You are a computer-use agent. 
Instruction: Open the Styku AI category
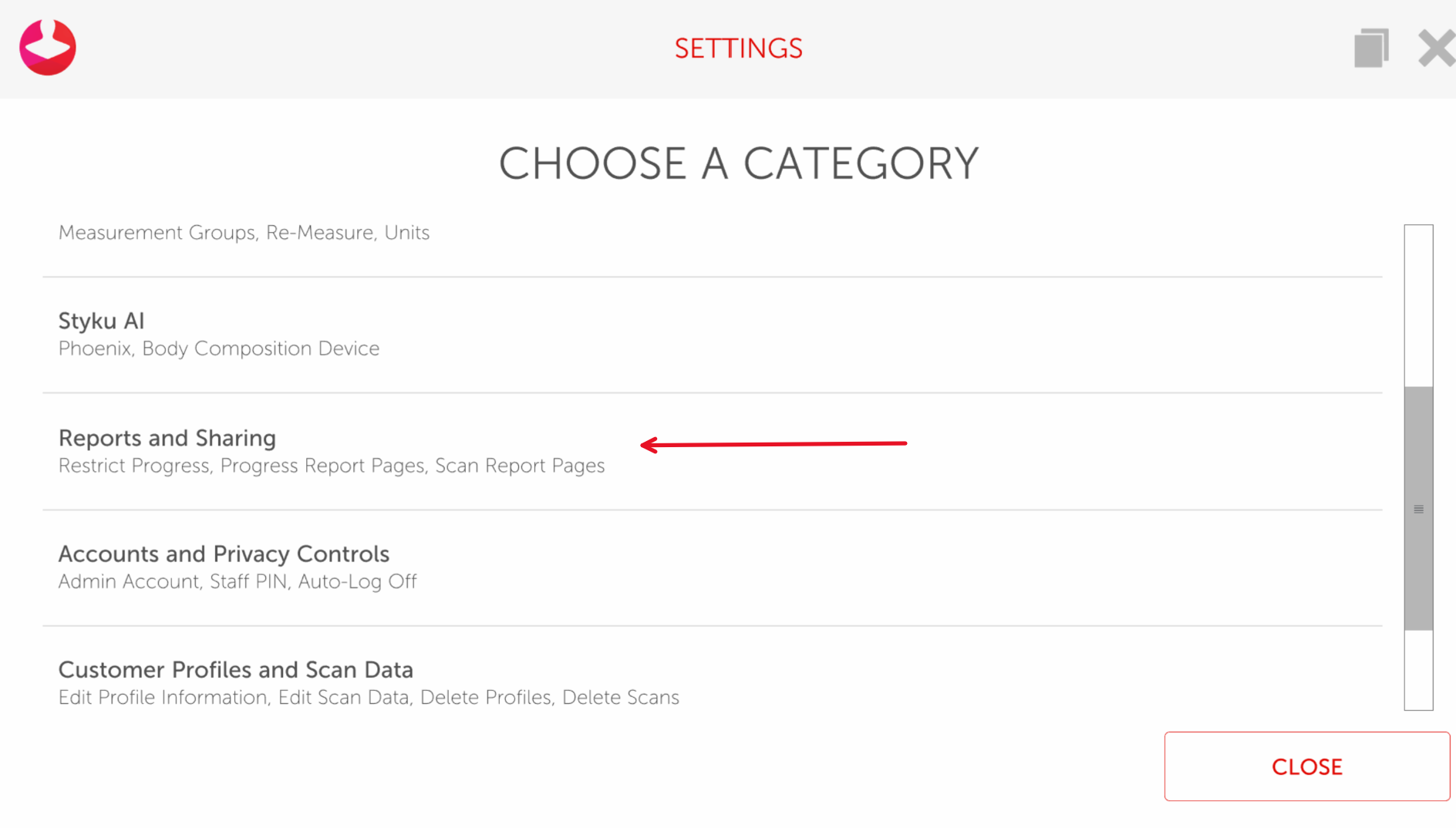(102, 321)
